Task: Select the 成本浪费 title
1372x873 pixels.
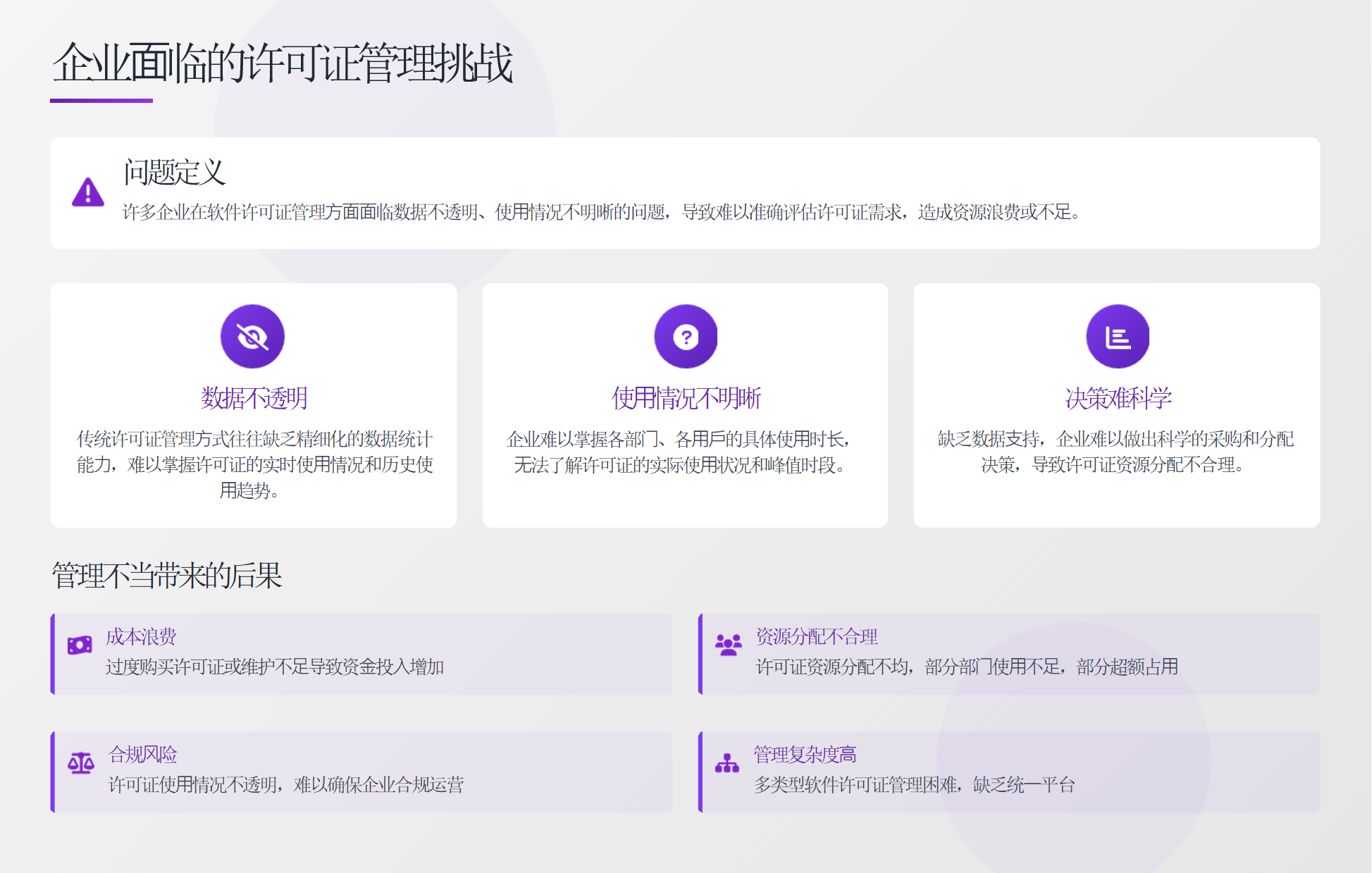Action: coord(141,636)
